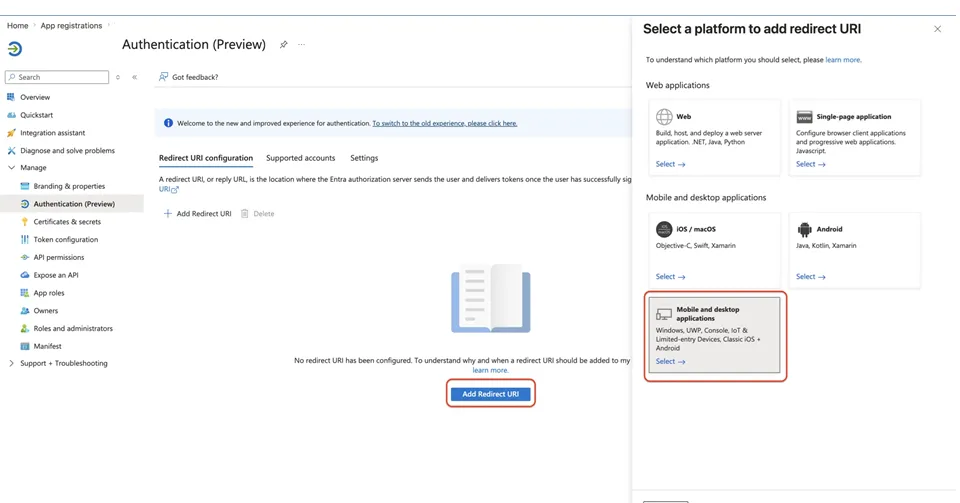Choose Select under Single-page application

[811, 164]
